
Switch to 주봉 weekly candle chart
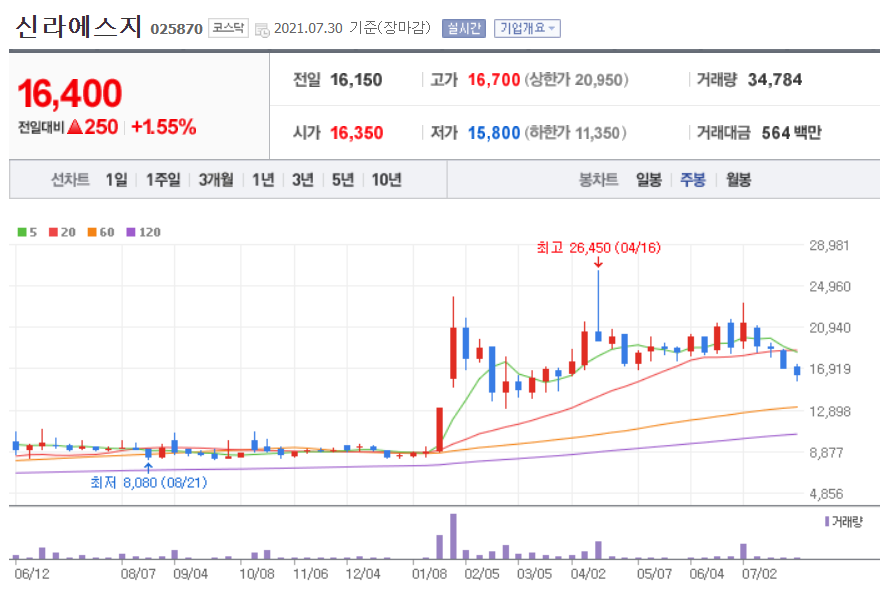(693, 180)
